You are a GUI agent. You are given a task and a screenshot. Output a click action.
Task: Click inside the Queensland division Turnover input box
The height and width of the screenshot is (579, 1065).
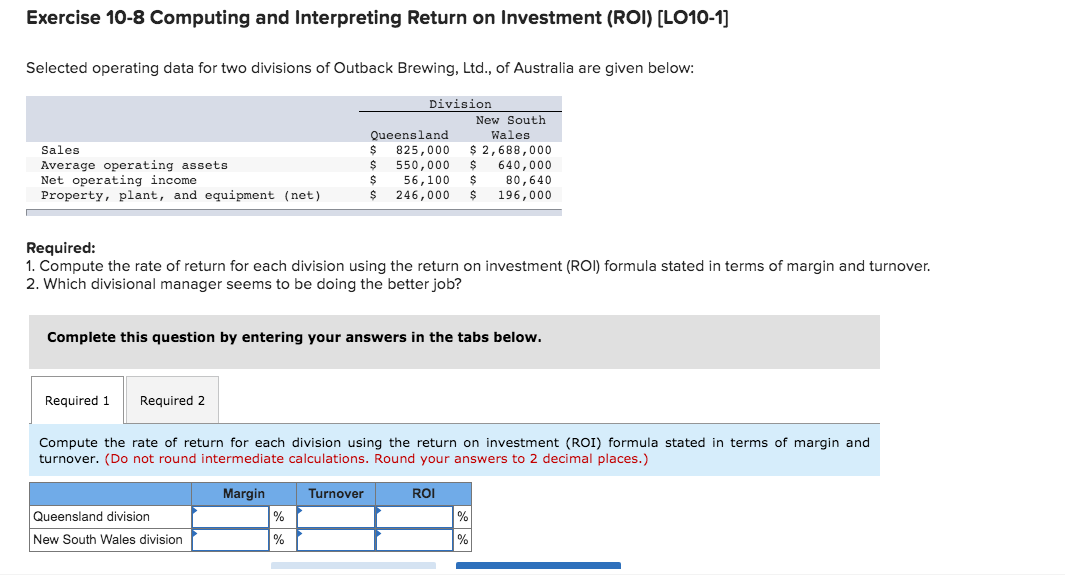click(x=335, y=516)
